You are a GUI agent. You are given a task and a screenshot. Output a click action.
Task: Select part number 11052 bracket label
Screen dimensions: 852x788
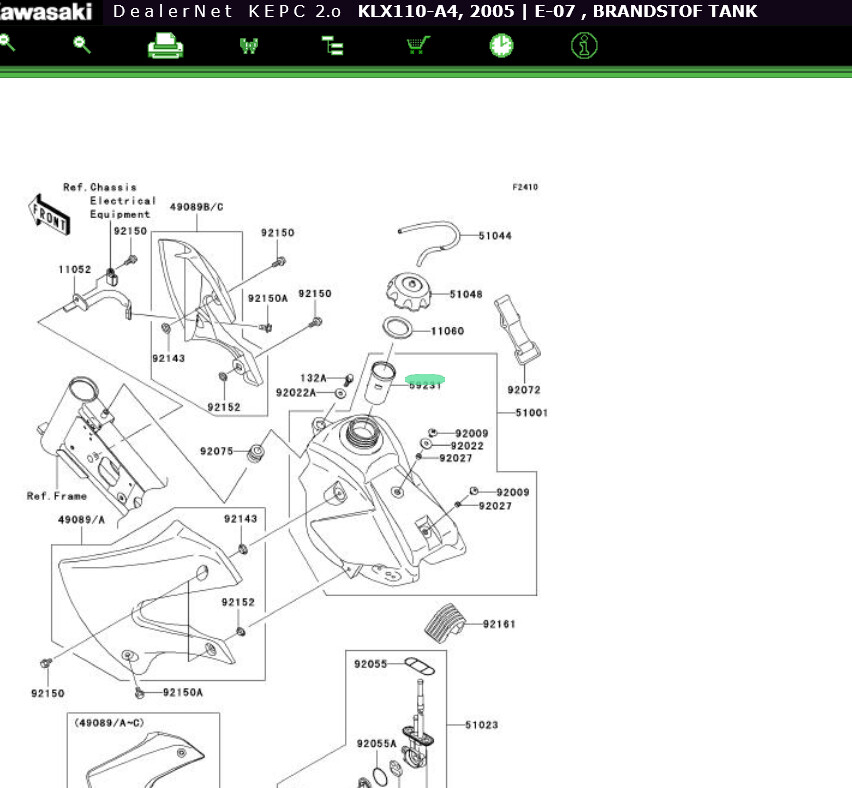point(74,269)
